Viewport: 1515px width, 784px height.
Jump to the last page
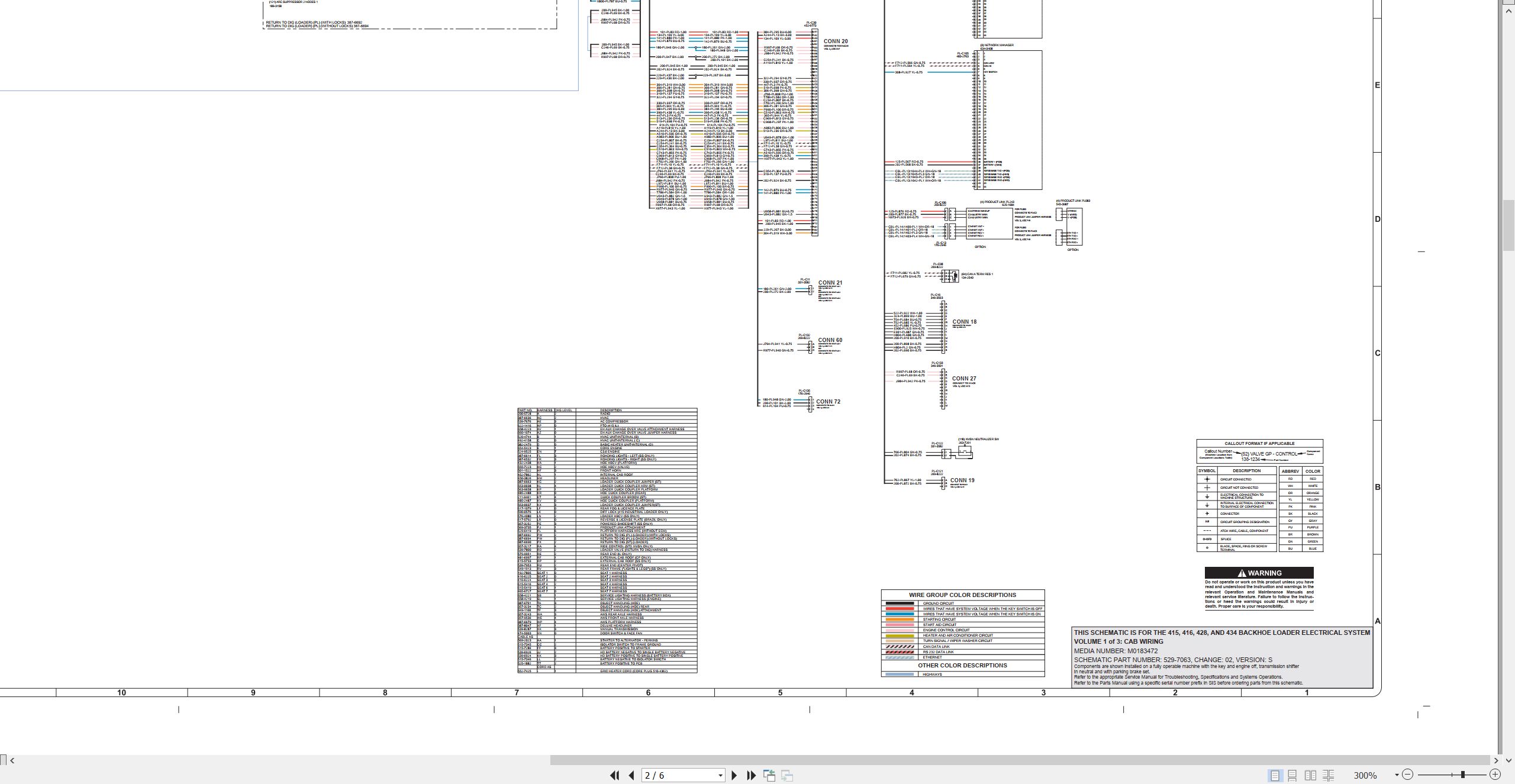pyautogui.click(x=752, y=775)
